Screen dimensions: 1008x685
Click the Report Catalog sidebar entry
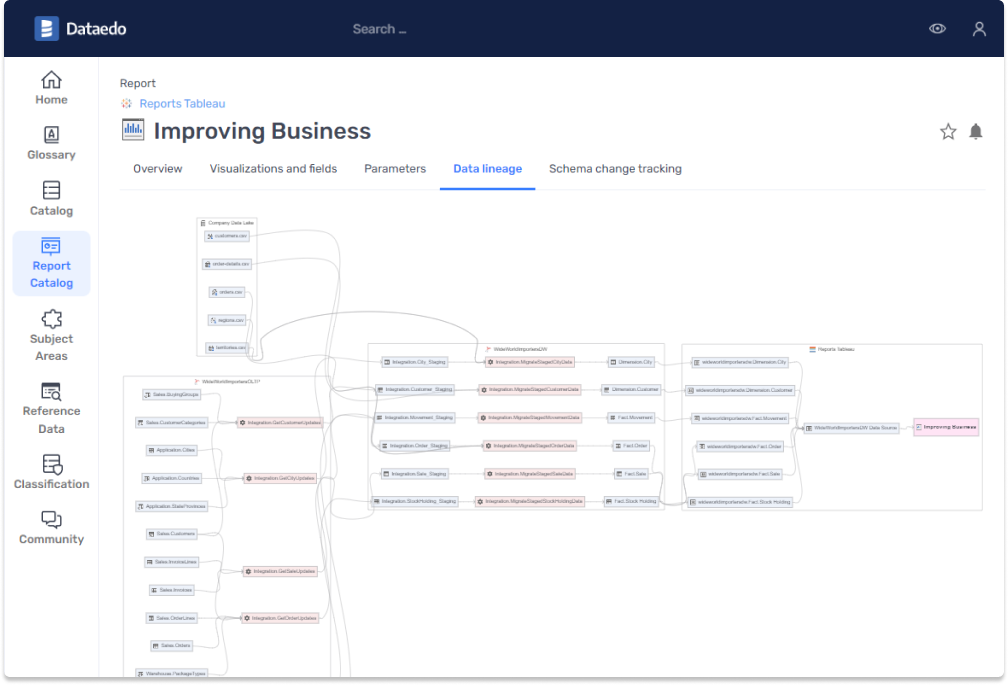51,263
